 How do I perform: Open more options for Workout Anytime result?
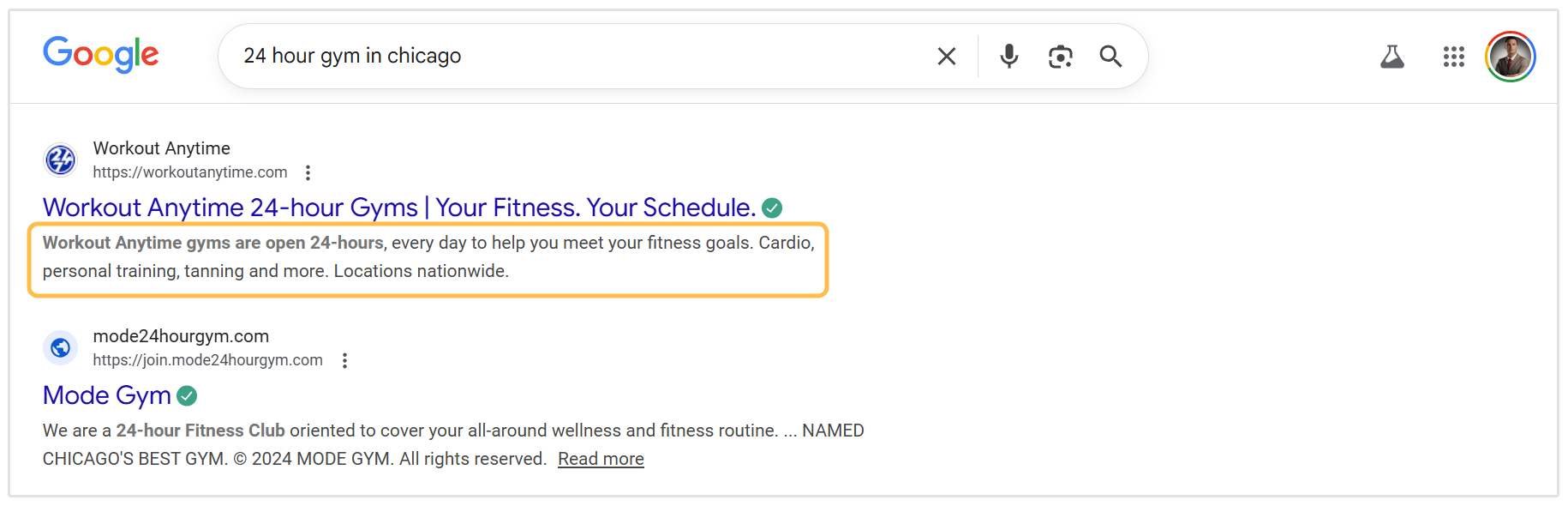click(x=308, y=172)
